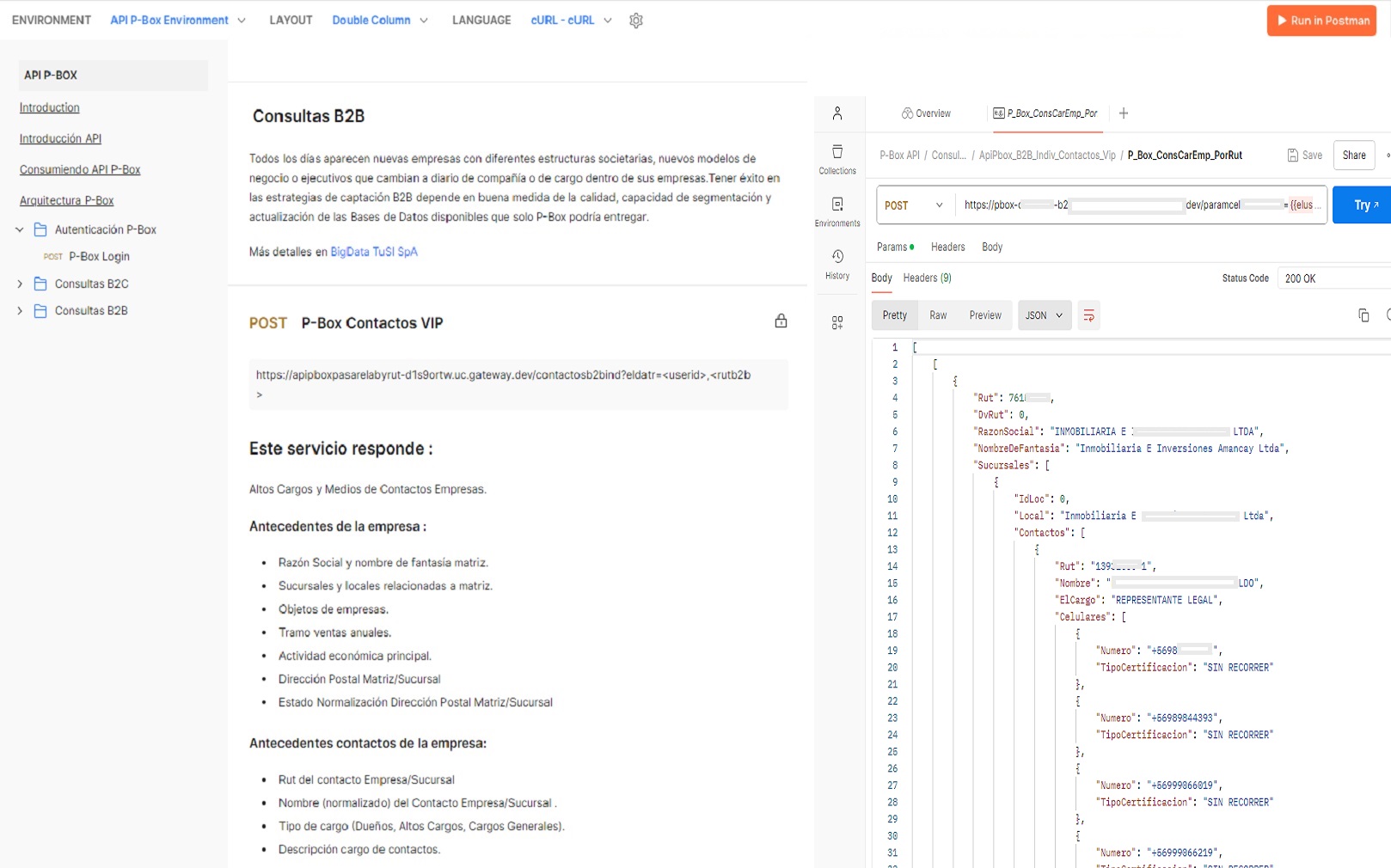Click the request URL input field

click(x=1141, y=205)
